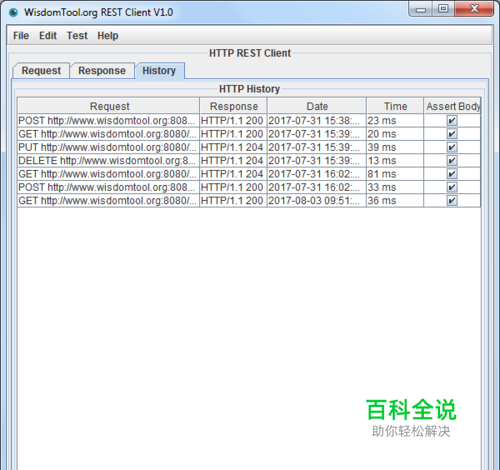
Task: Click the Time column header
Action: point(395,106)
